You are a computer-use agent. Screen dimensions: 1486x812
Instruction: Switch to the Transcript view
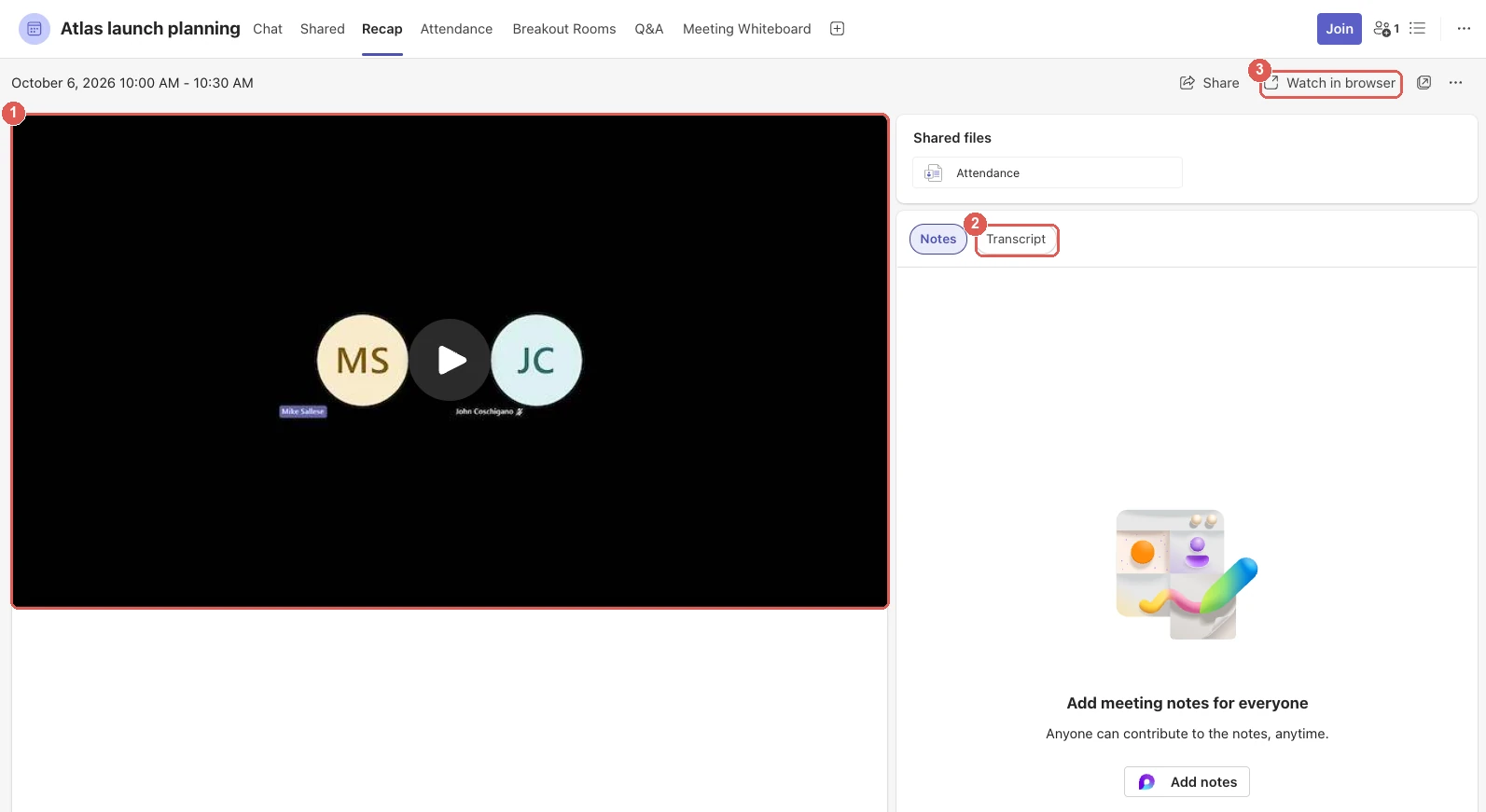[x=1016, y=239]
